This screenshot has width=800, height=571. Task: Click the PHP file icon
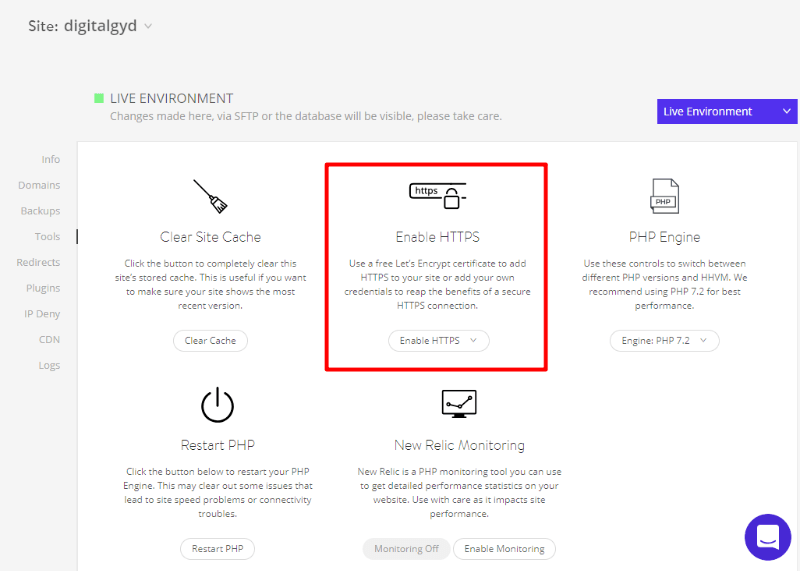pyautogui.click(x=664, y=196)
